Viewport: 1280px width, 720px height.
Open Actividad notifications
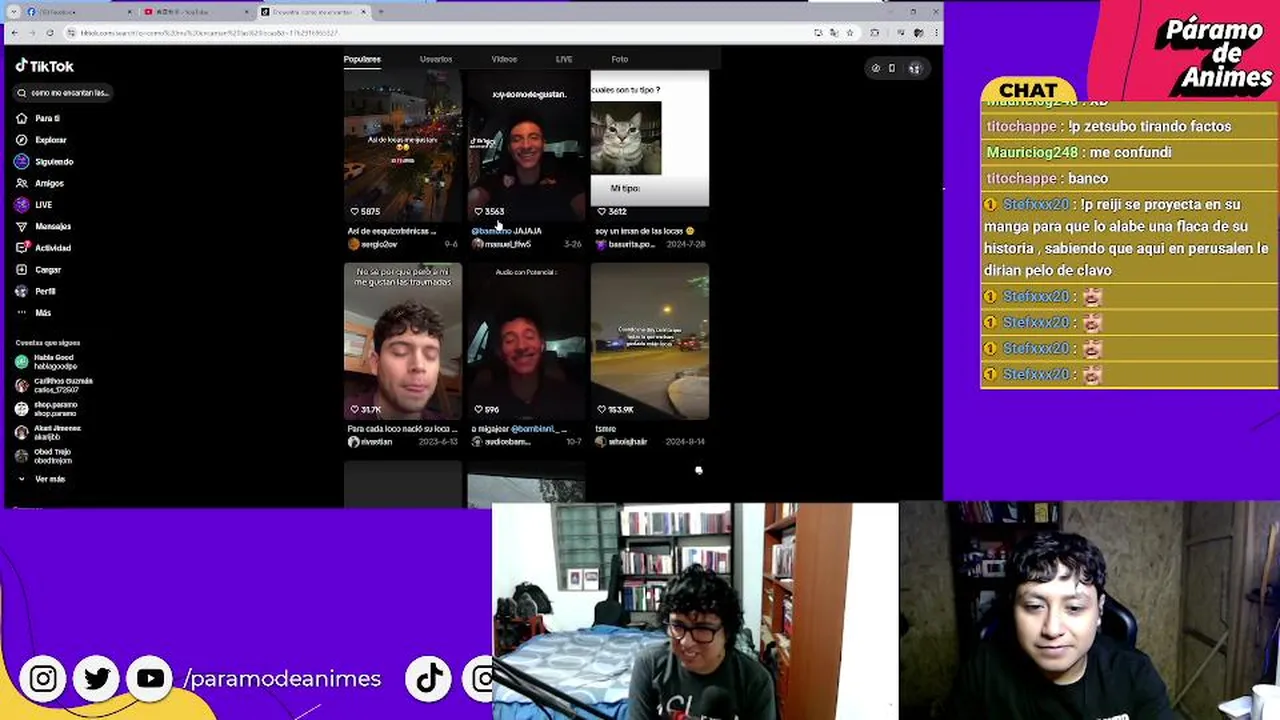[43, 248]
